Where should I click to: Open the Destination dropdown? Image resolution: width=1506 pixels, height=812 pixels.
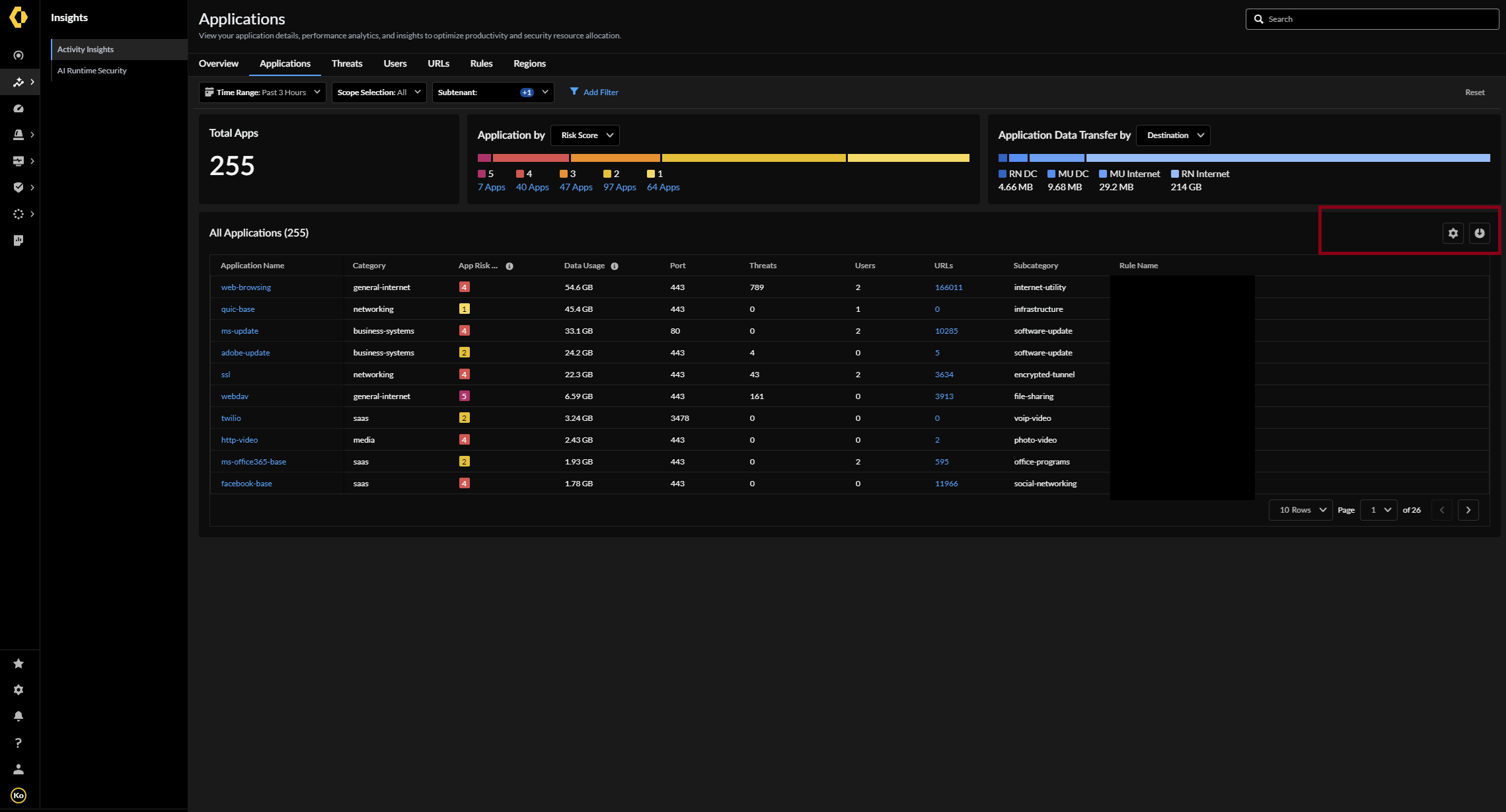(x=1173, y=135)
